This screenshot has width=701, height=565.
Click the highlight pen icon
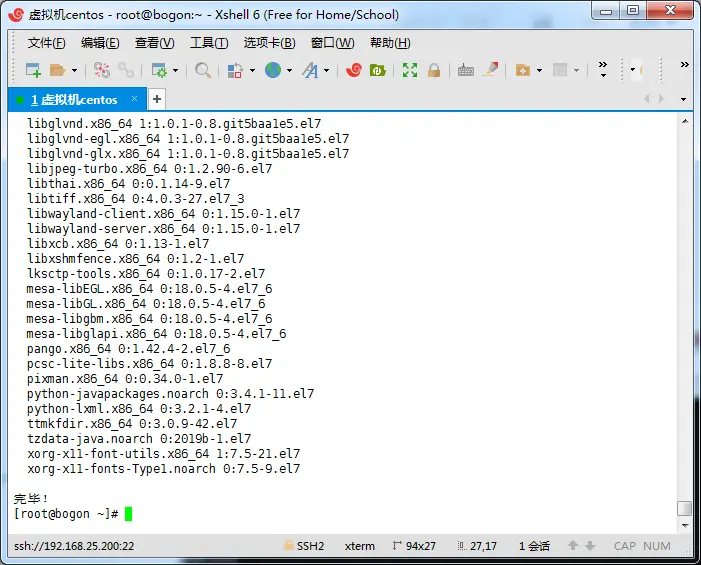point(490,69)
